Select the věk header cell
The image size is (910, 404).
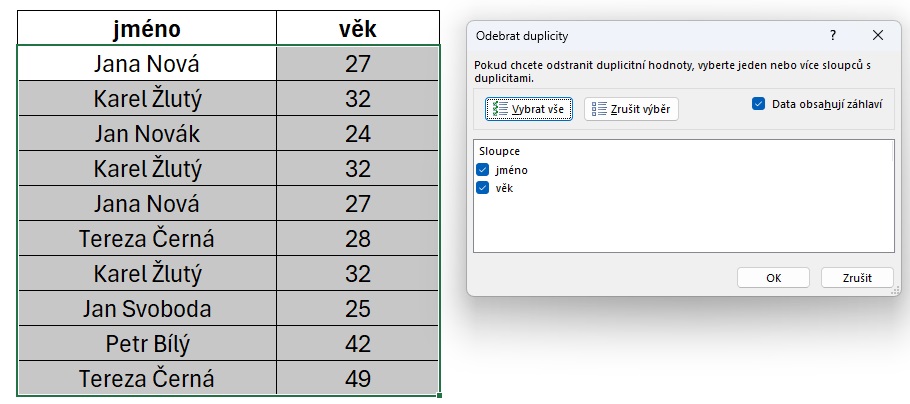(357, 27)
